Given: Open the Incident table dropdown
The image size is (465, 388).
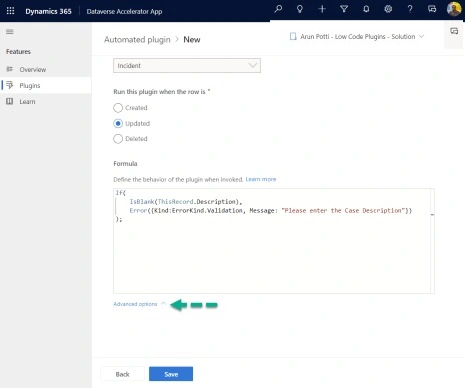Looking at the screenshot, I should point(187,66).
